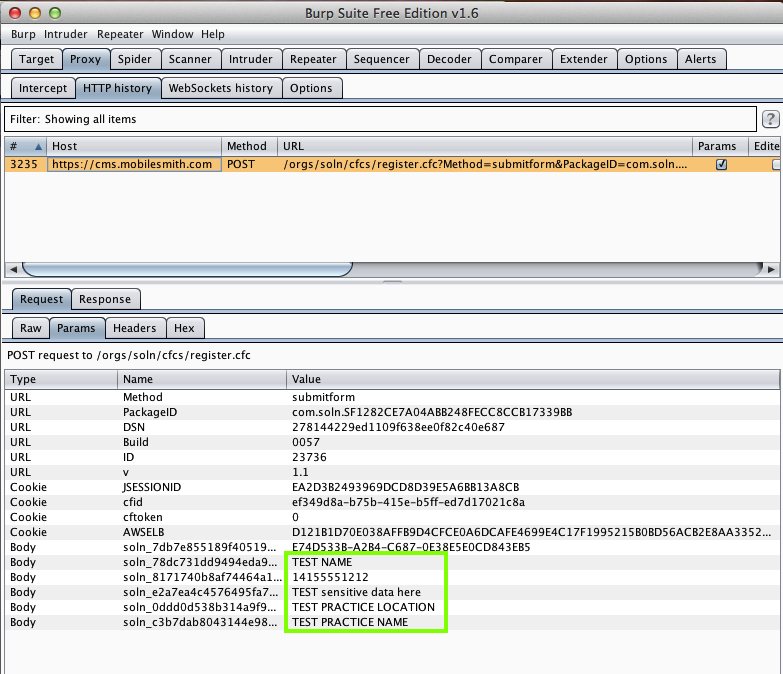This screenshot has height=674, width=783.
Task: Select the Request tab
Action: (x=41, y=299)
